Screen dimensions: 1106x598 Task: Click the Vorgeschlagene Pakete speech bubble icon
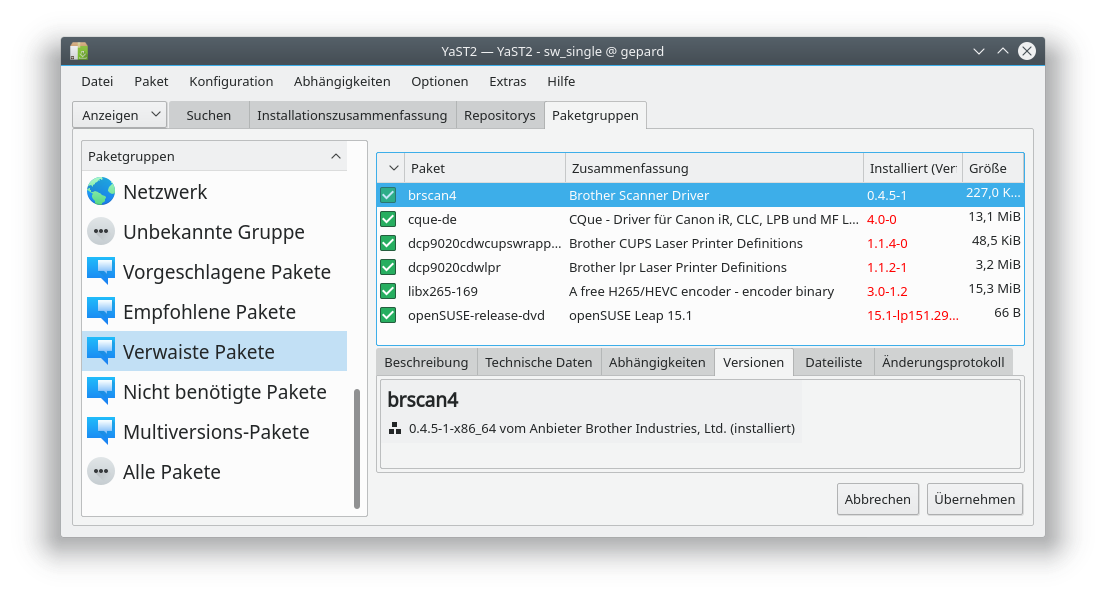[x=101, y=271]
